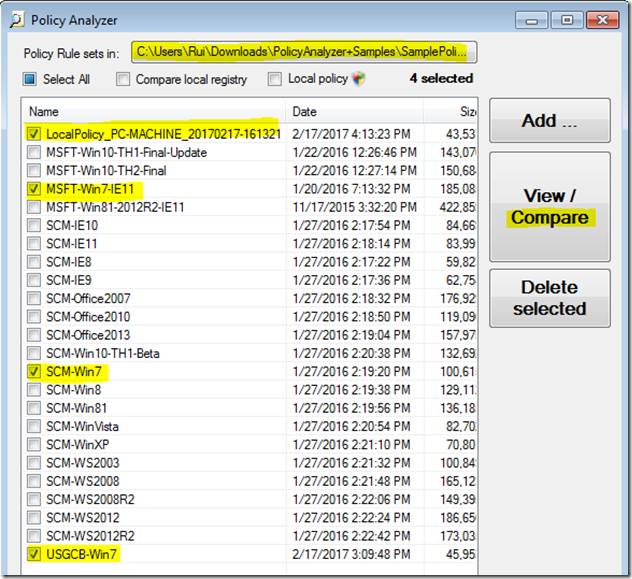Click date 1/27/2016 2:20:38 PM
The width and height of the screenshot is (632, 579).
point(351,353)
